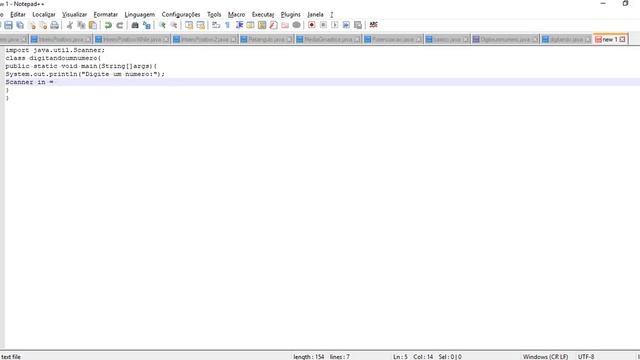Close the Retangulo.java tab

pos(289,40)
